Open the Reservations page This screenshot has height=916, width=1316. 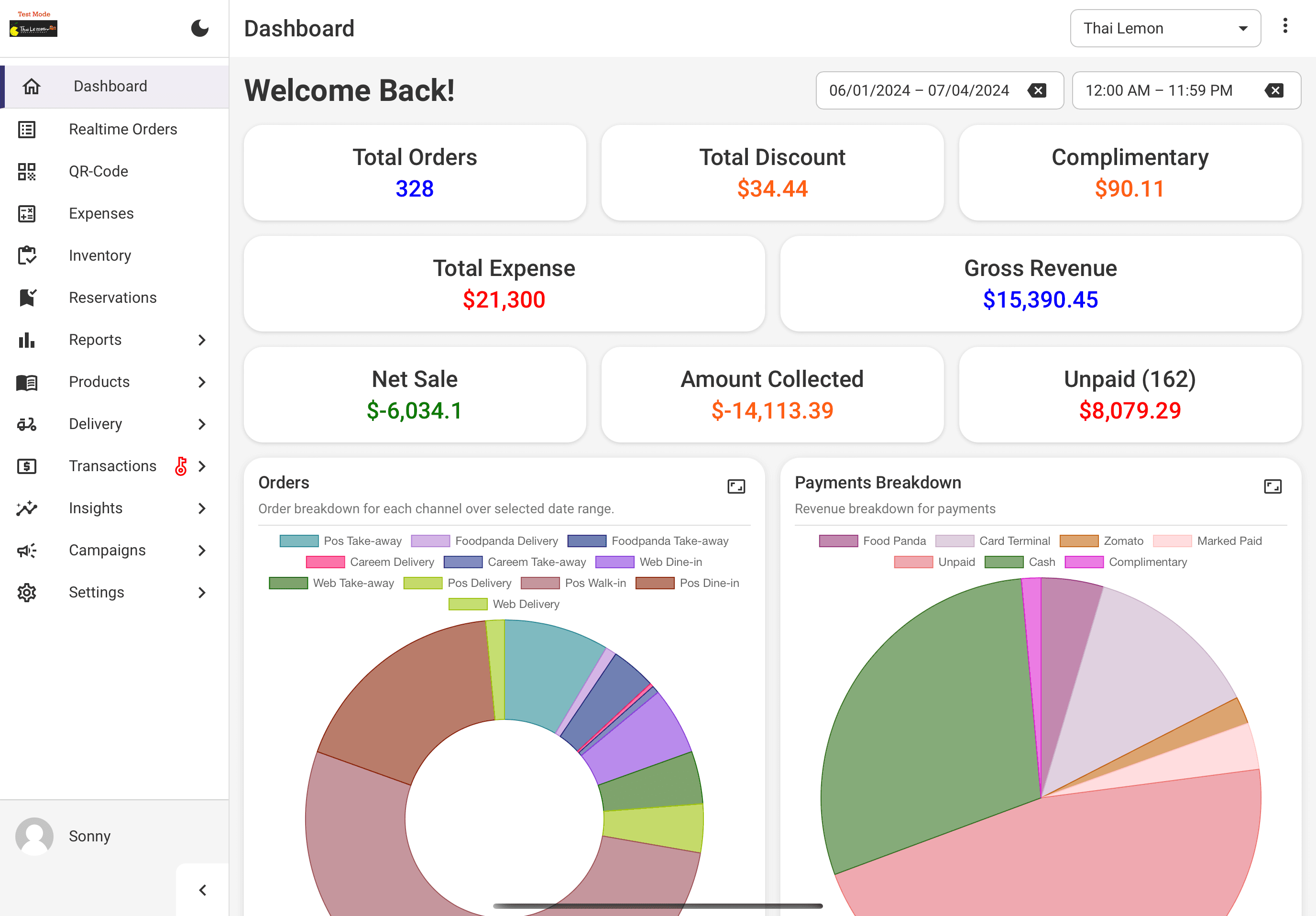[115, 298]
